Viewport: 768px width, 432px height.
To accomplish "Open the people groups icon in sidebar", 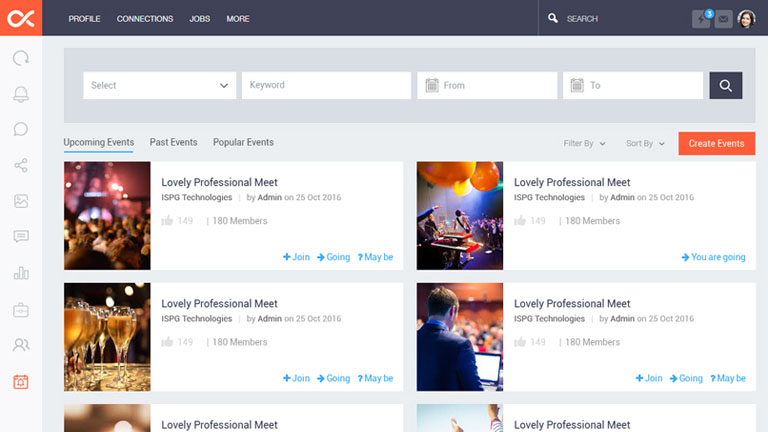I will (21, 345).
